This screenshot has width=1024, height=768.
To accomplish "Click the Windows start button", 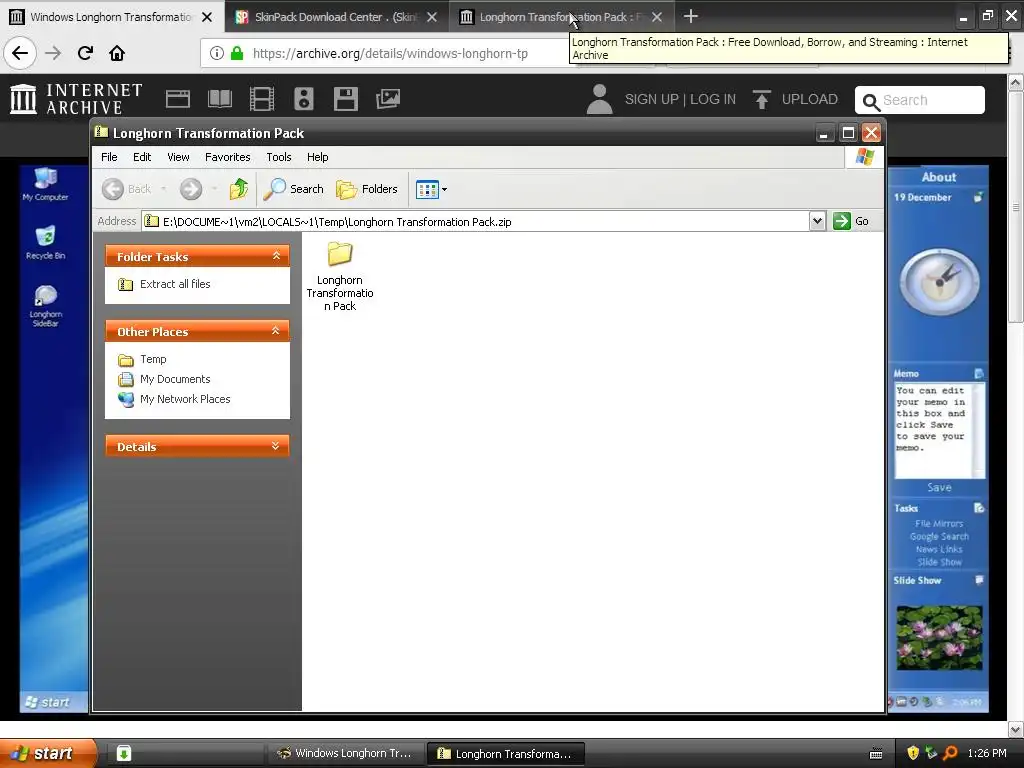I will (x=47, y=754).
